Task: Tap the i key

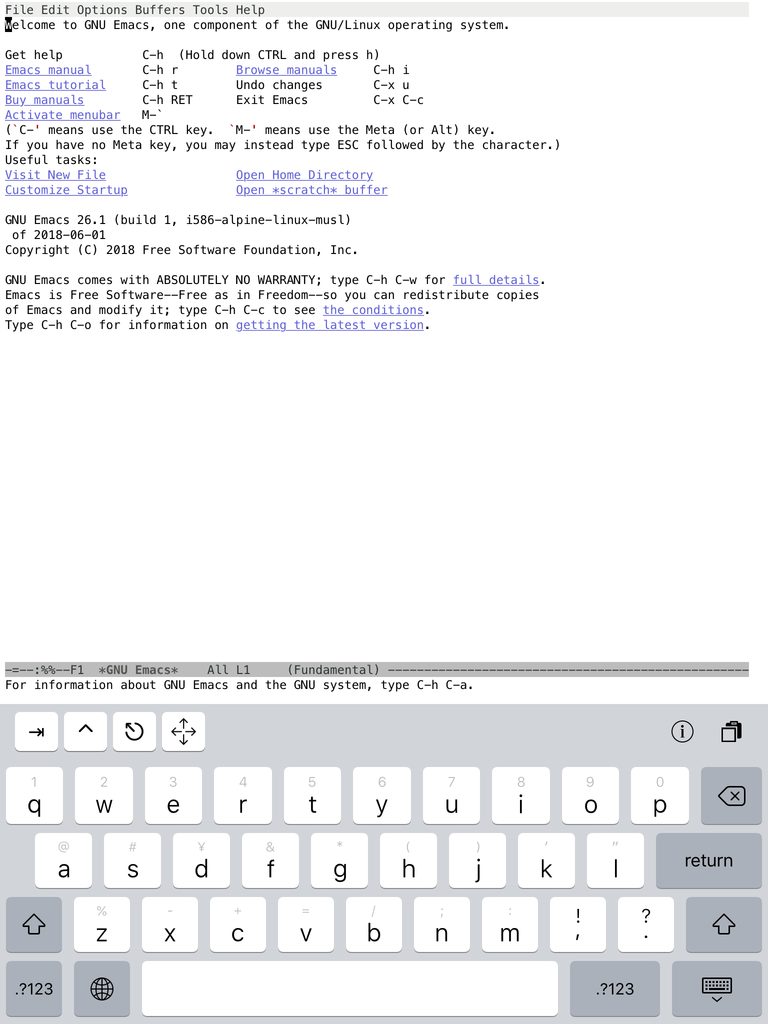Action: 520,795
